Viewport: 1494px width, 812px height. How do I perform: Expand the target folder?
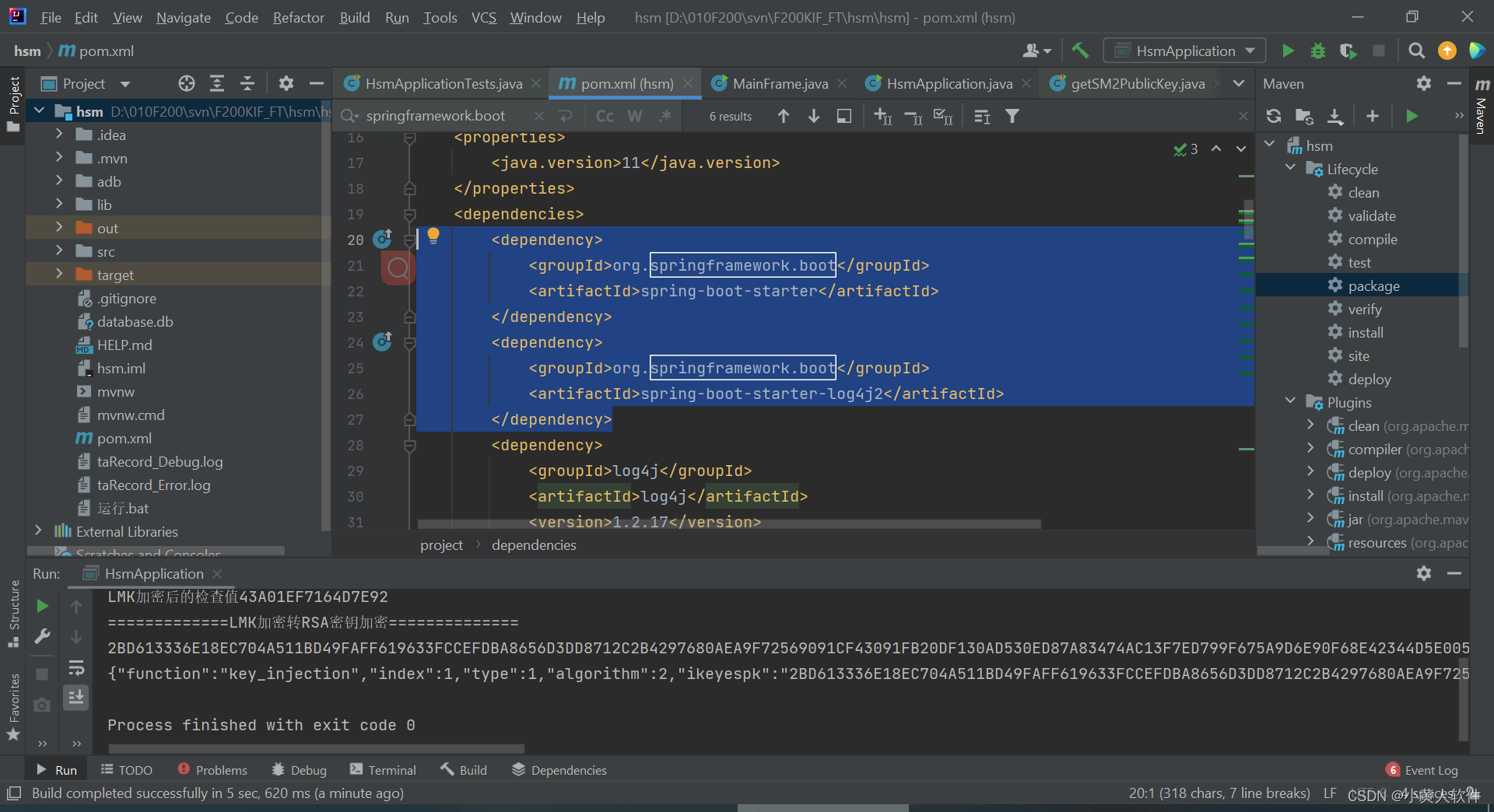(59, 275)
